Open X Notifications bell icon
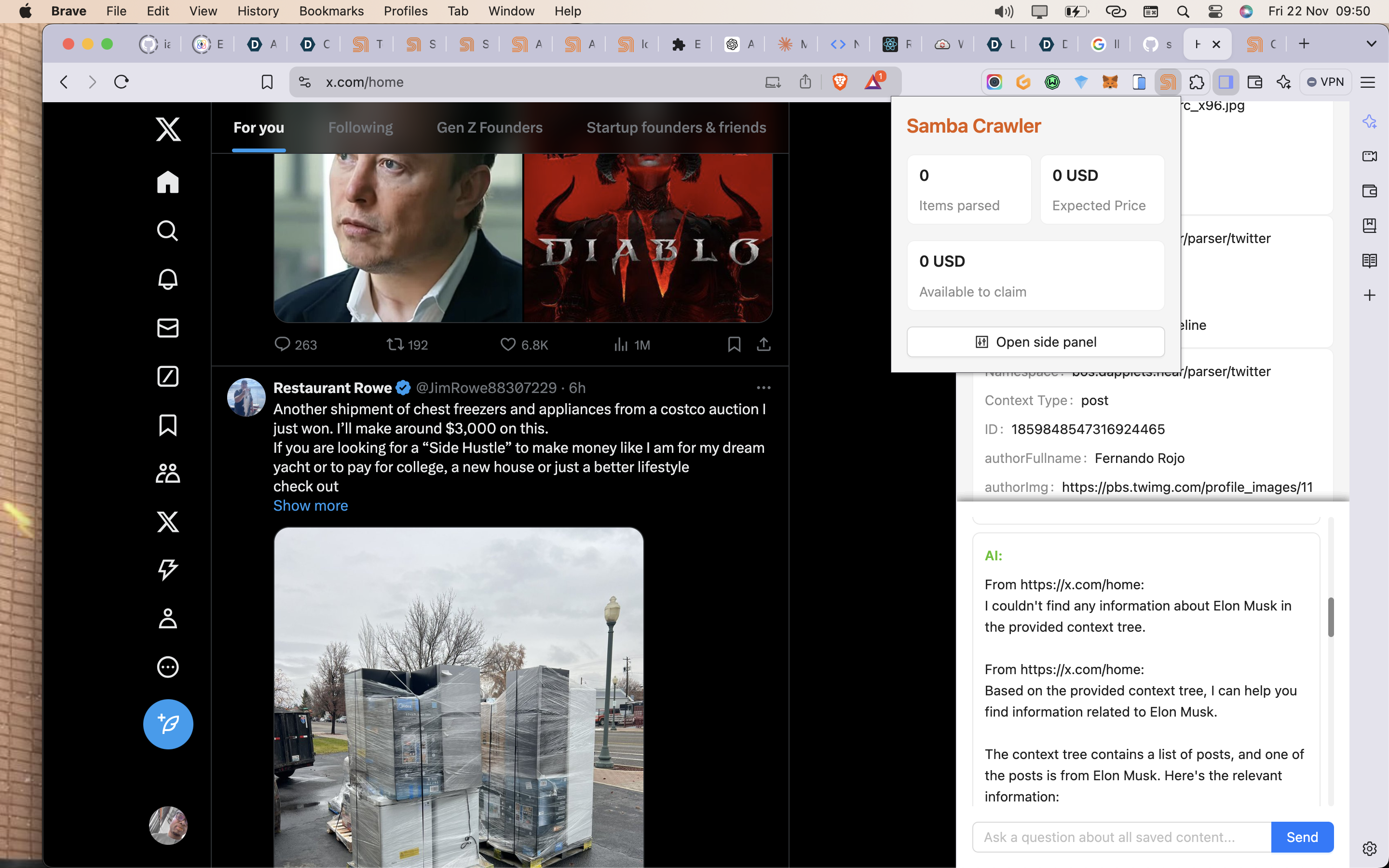 [x=168, y=280]
